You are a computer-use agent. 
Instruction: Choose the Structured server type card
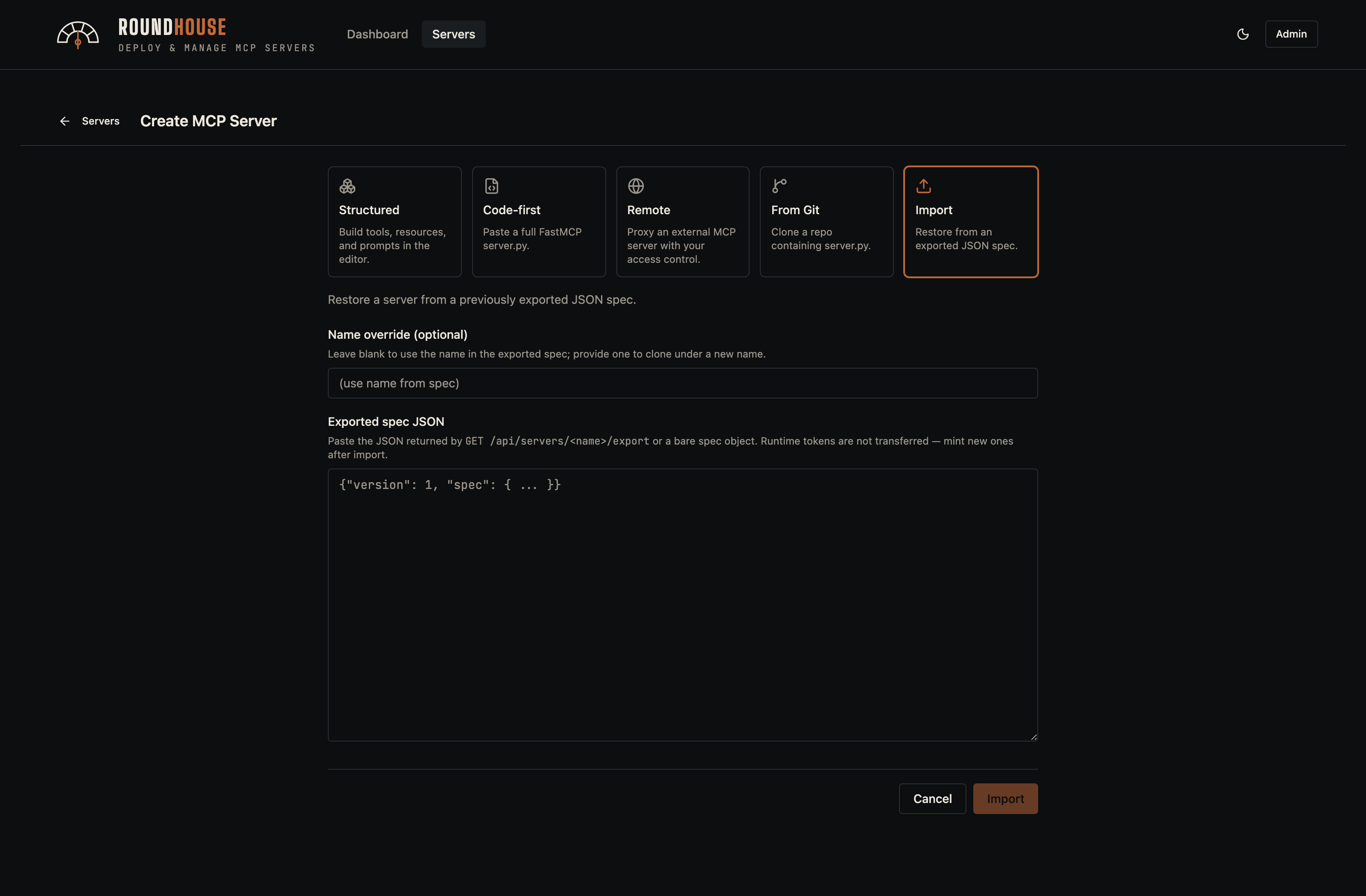(394, 222)
